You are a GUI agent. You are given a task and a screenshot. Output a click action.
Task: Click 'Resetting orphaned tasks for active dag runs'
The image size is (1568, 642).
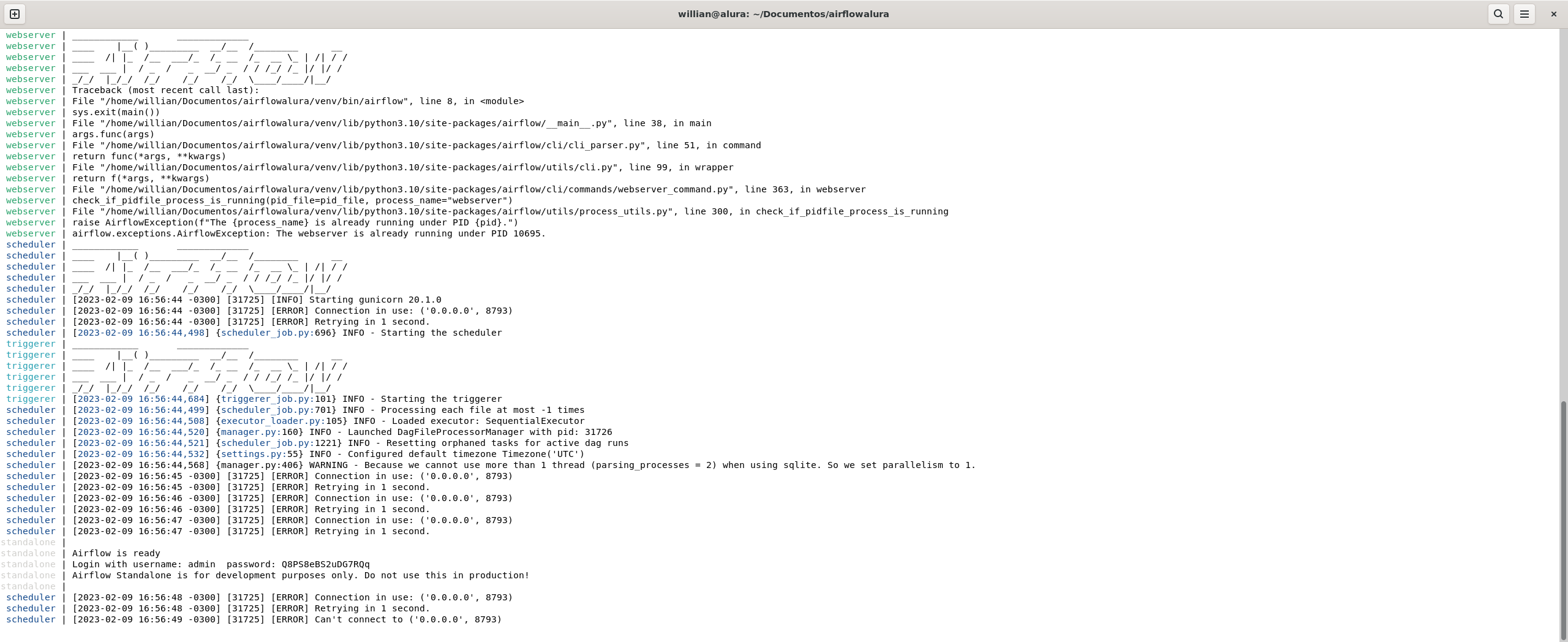[508, 443]
